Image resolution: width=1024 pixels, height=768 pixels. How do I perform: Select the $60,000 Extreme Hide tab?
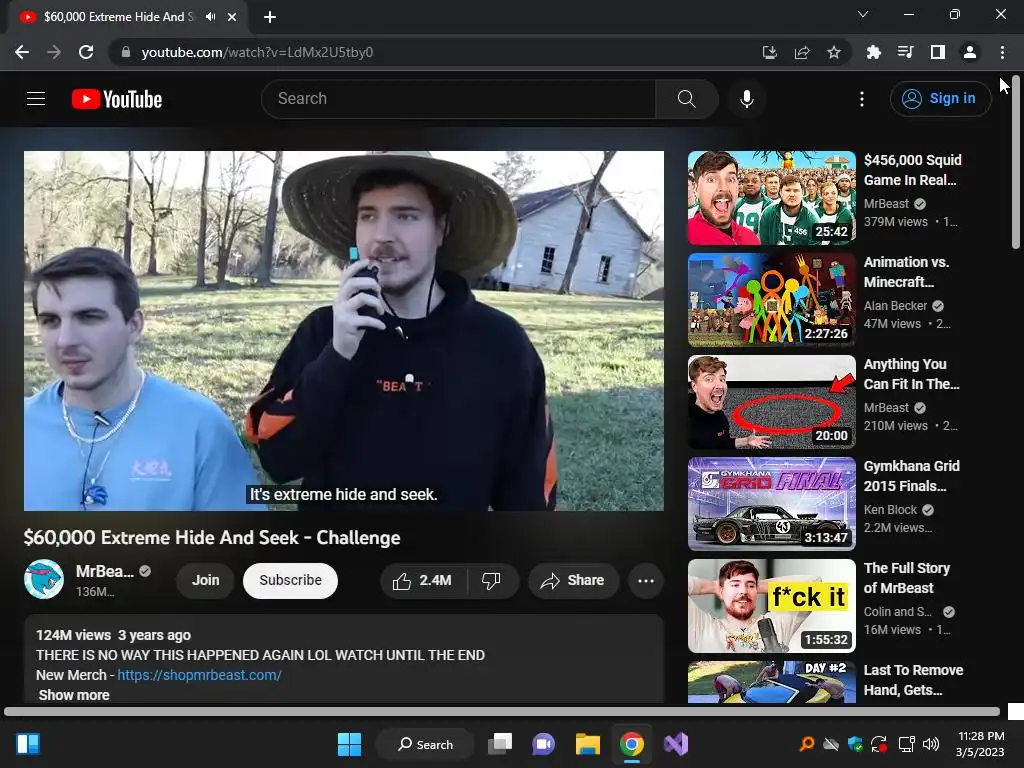(x=127, y=17)
